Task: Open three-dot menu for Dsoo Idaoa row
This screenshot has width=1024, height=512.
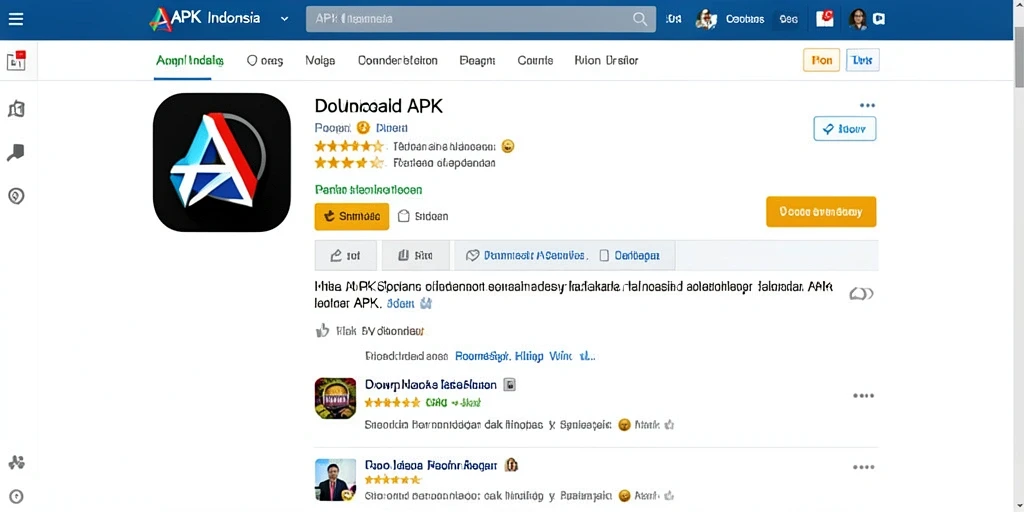Action: [863, 467]
